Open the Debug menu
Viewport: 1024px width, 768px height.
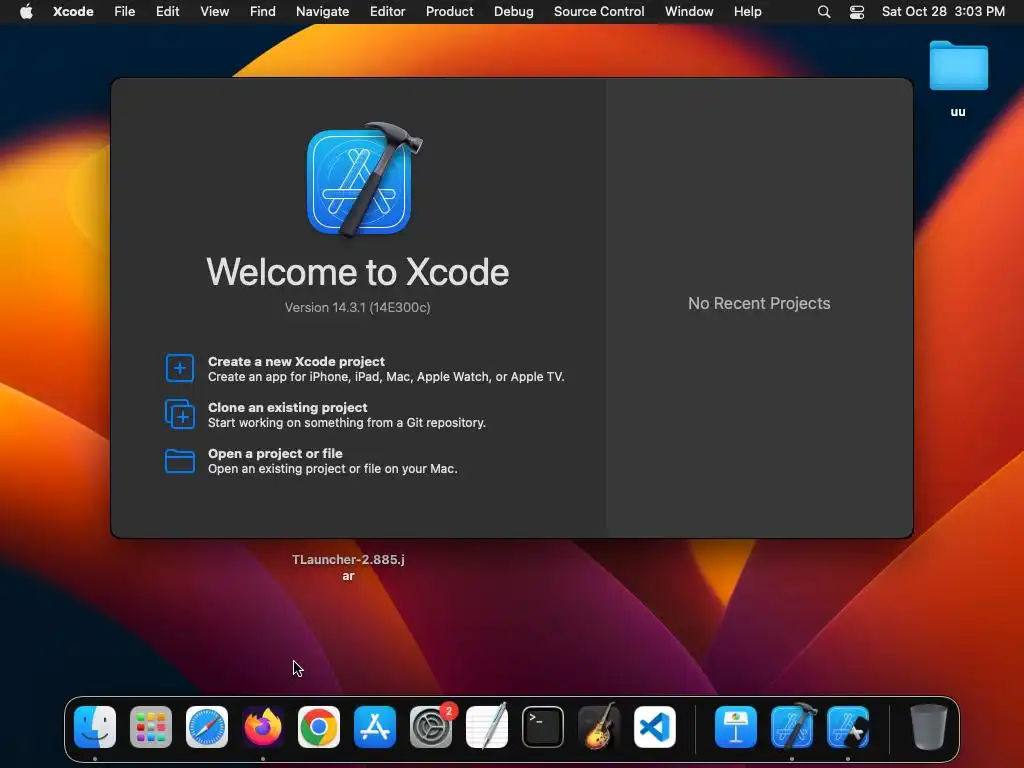pos(513,11)
